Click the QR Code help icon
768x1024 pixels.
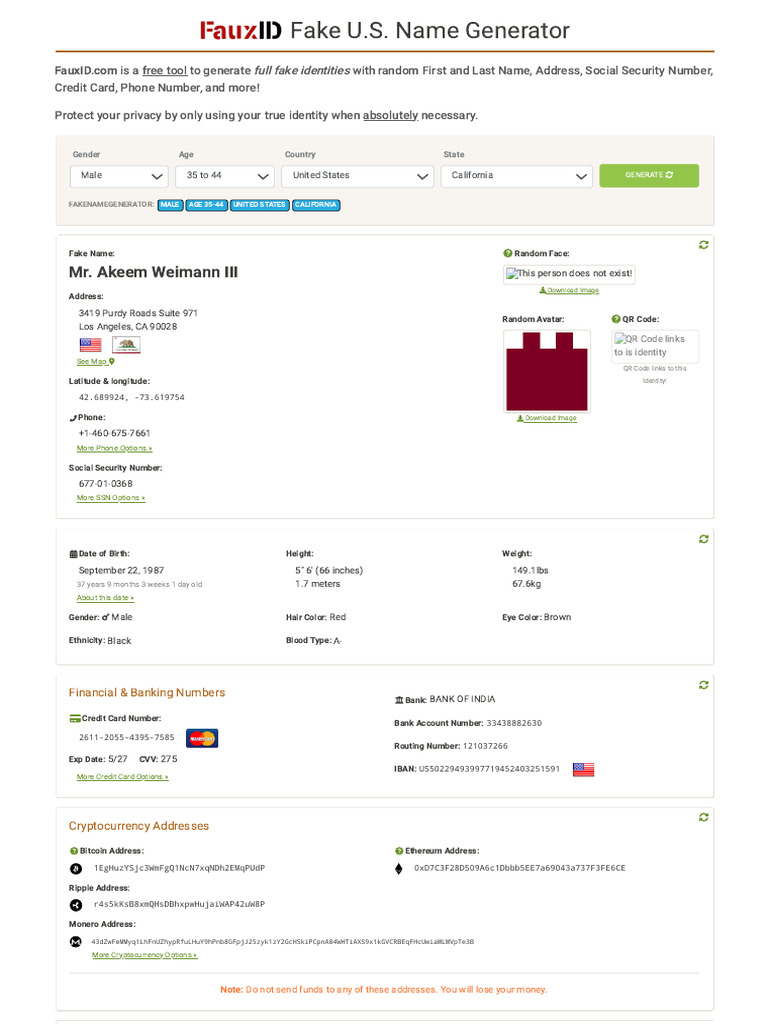[x=616, y=319]
